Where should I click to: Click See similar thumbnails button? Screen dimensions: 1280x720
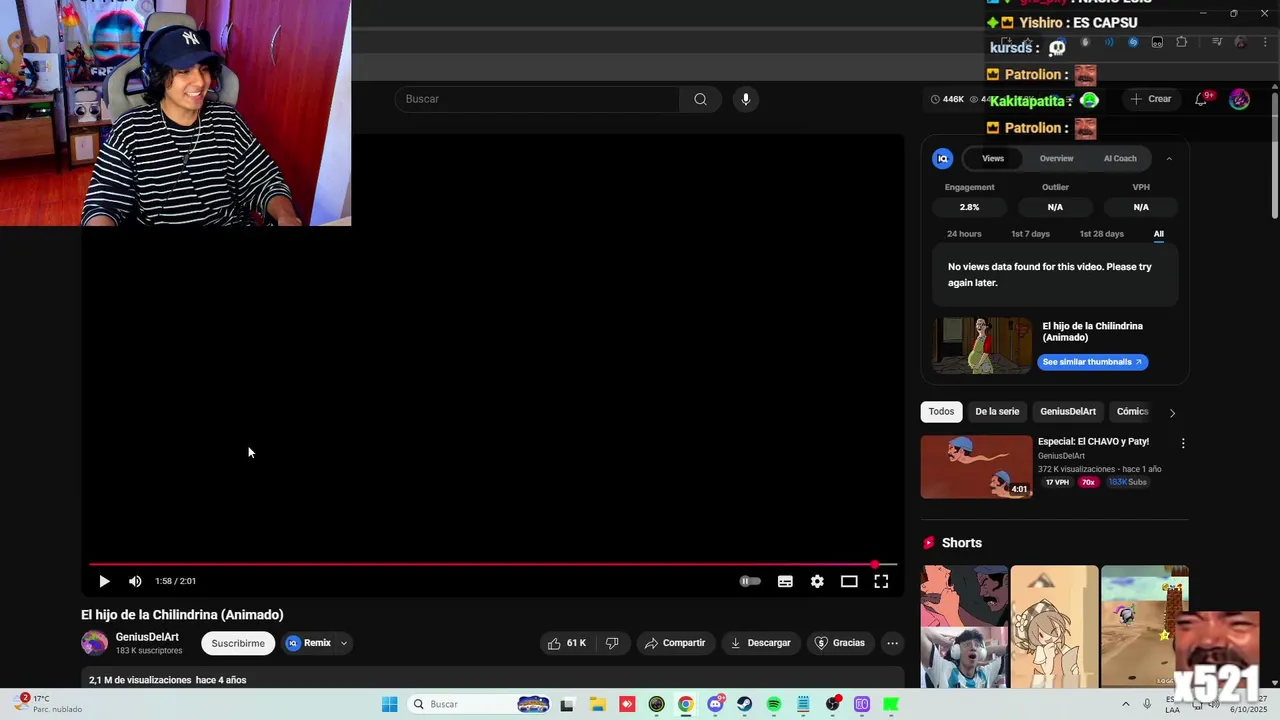1092,362
